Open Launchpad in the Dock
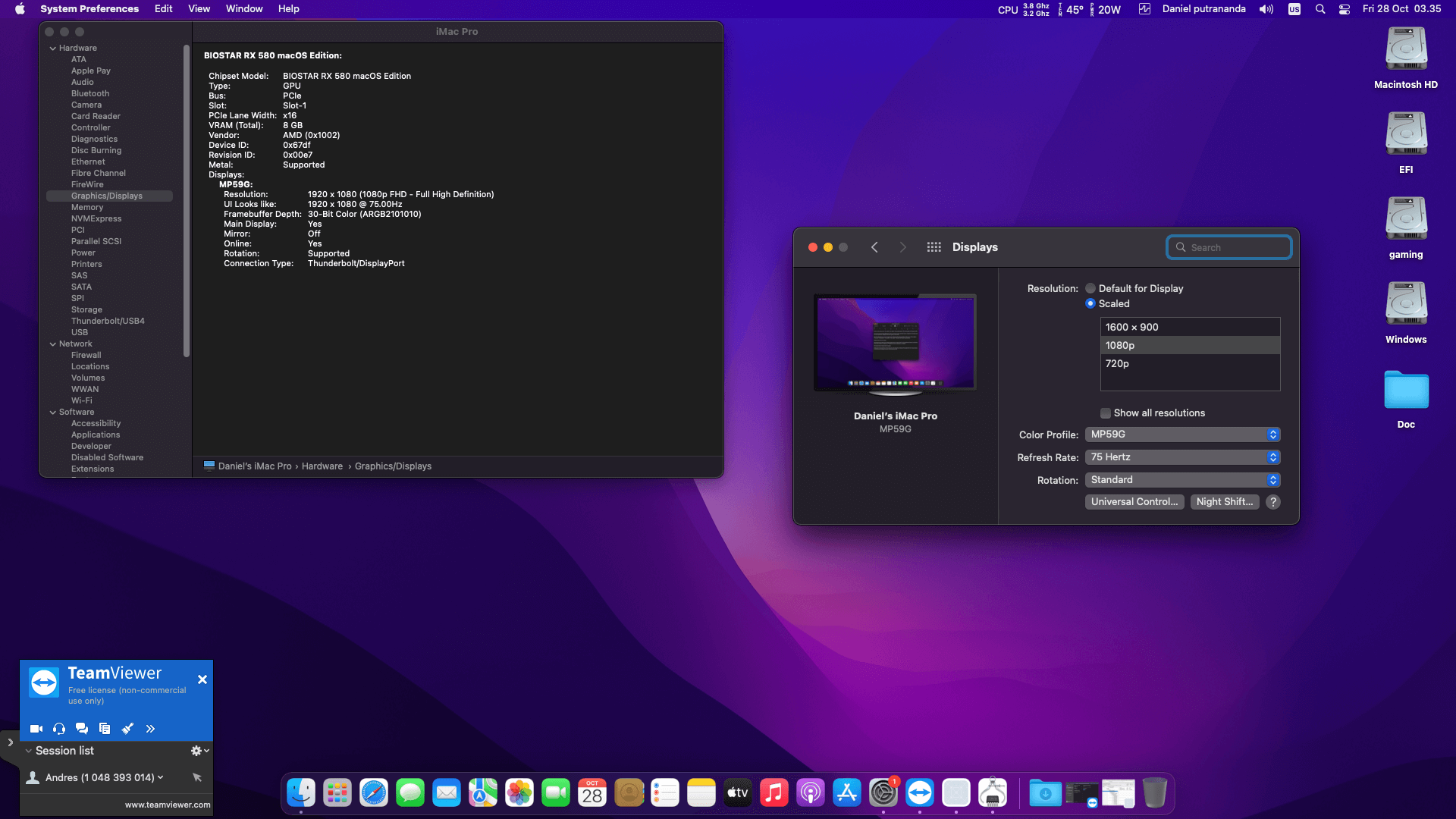The width and height of the screenshot is (1456, 819). (337, 793)
